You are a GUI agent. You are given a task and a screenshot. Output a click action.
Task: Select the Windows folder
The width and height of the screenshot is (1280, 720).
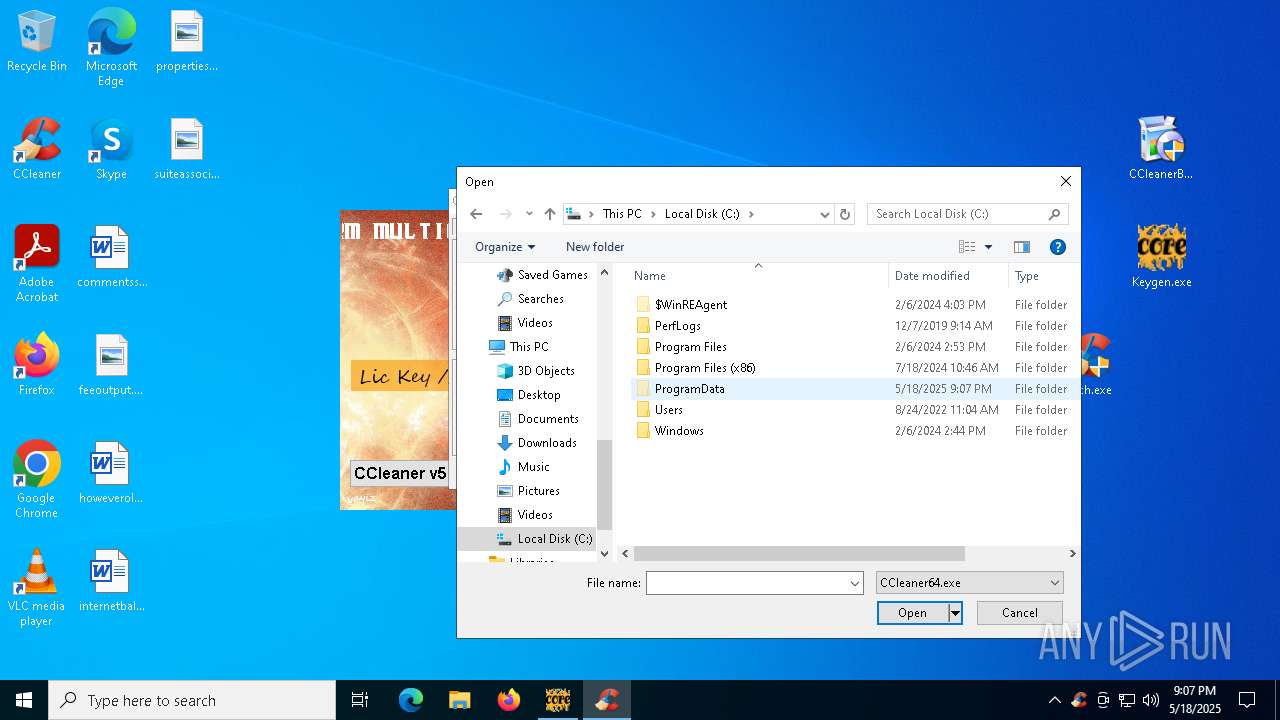[679, 431]
